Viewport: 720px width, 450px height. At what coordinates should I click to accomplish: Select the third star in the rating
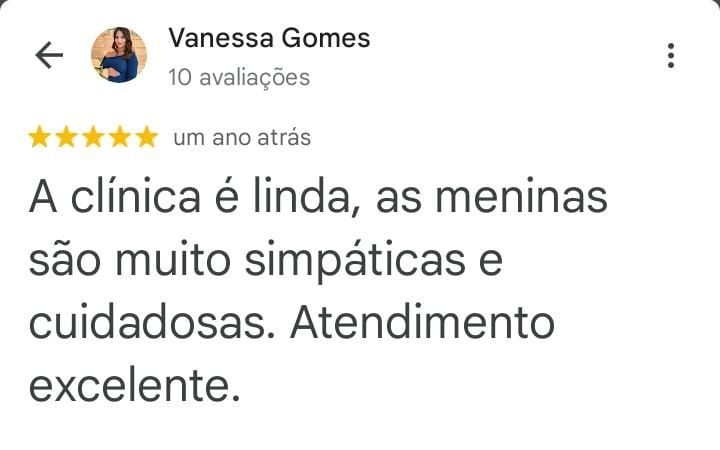point(93,137)
